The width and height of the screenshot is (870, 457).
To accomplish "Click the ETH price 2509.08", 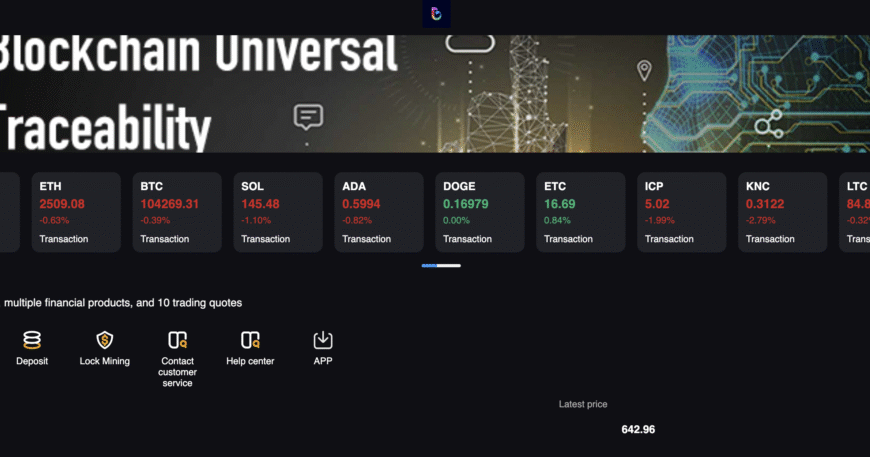I will (62, 204).
